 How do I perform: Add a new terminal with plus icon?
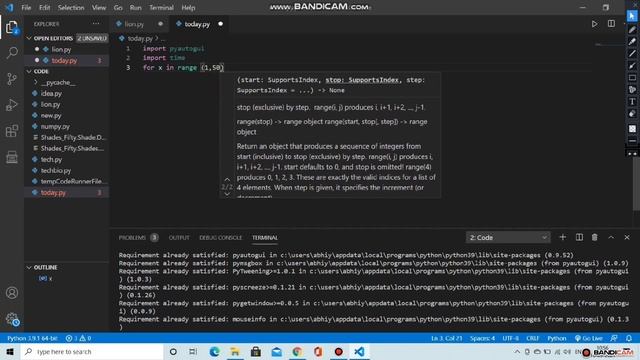tap(562, 237)
